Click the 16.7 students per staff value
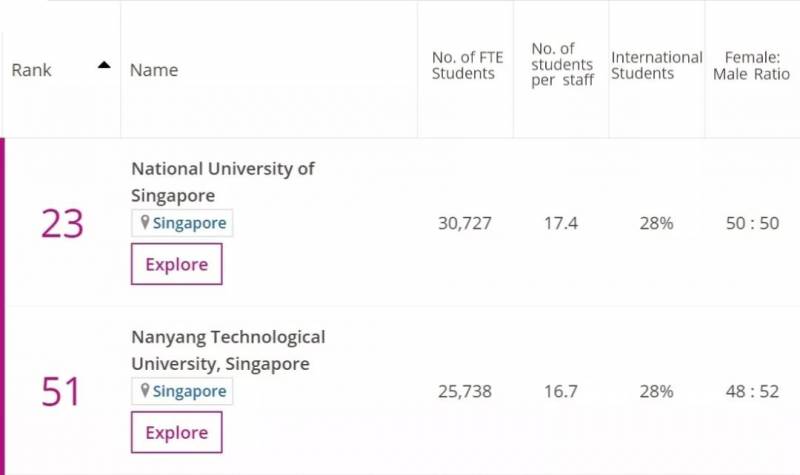The width and height of the screenshot is (800, 475). point(560,391)
